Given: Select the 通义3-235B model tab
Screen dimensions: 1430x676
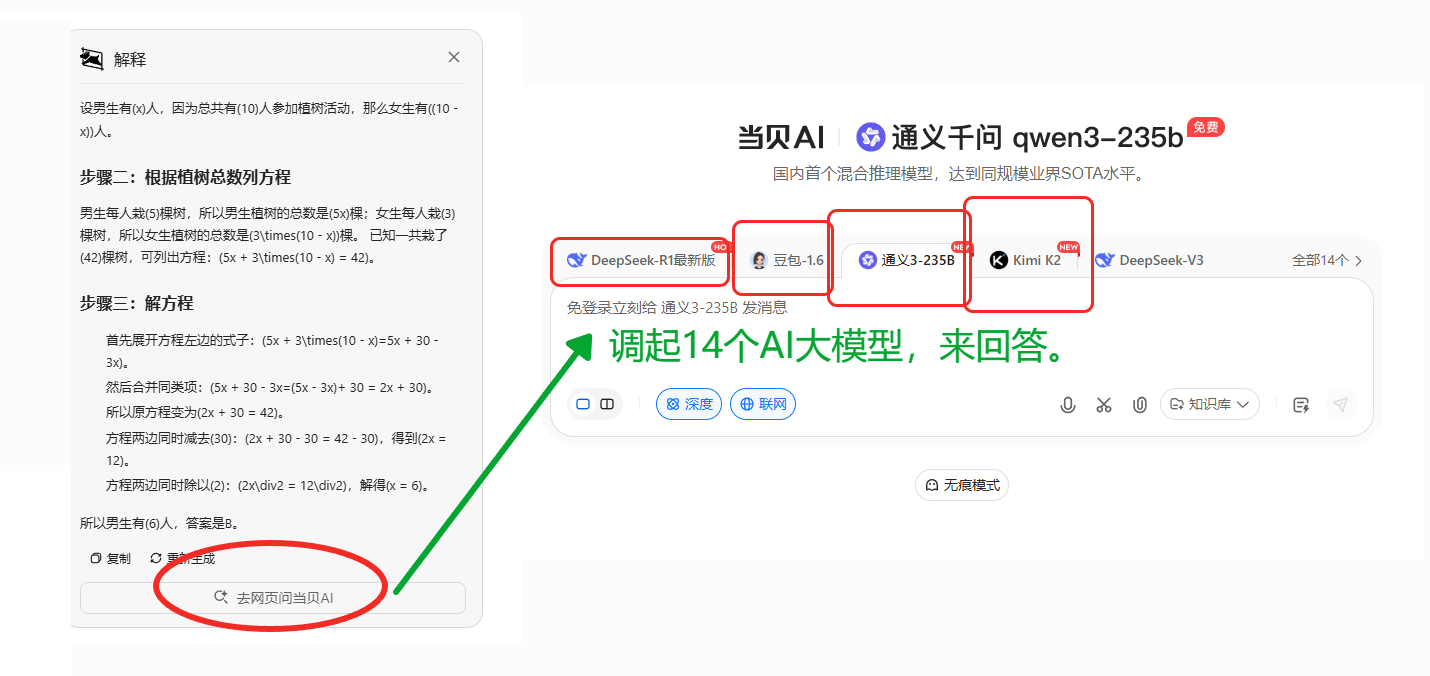Looking at the screenshot, I should coord(907,260).
